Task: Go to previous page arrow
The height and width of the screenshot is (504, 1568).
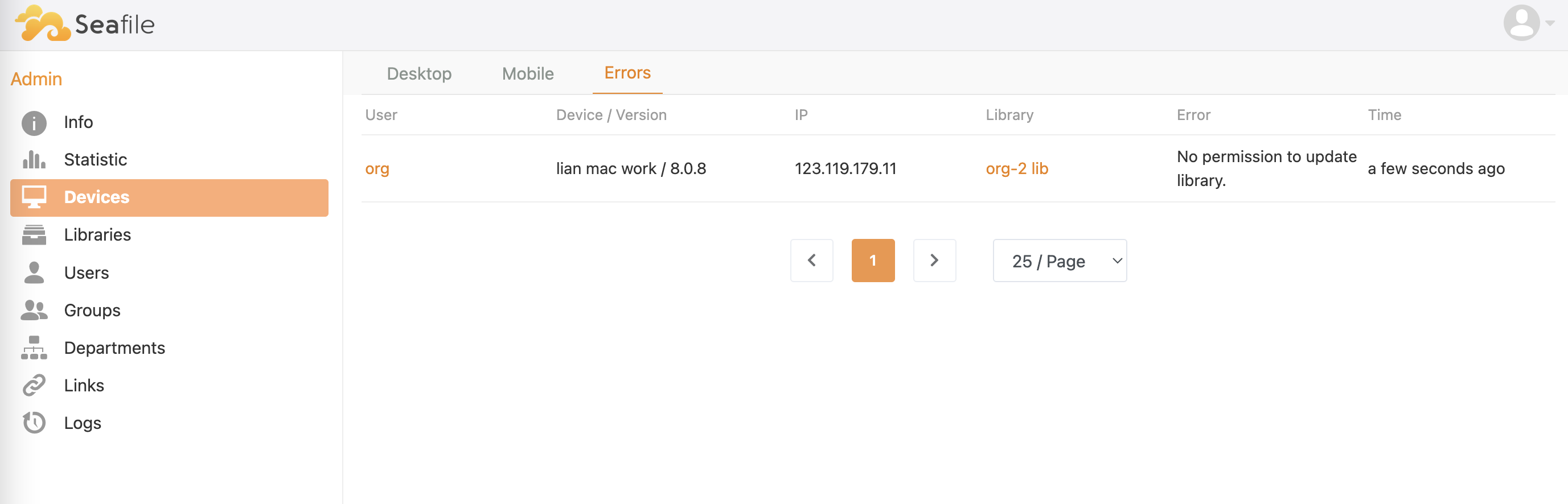Action: pyautogui.click(x=811, y=261)
